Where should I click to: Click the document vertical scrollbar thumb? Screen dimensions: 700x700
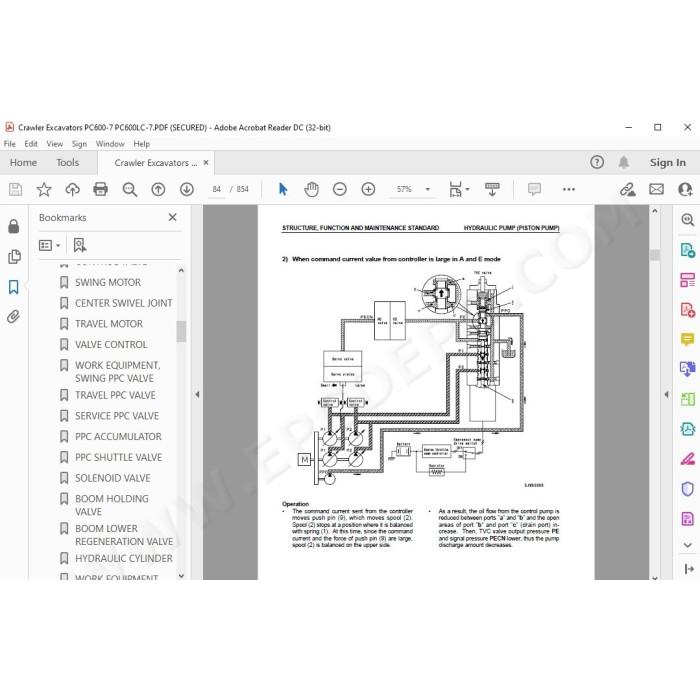655,255
